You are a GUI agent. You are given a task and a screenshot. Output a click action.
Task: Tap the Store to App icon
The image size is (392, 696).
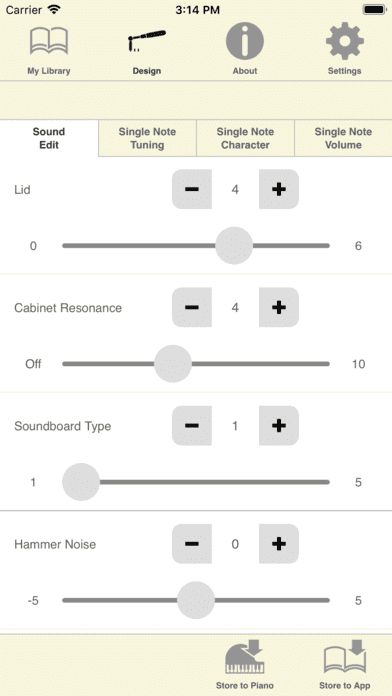point(344,656)
